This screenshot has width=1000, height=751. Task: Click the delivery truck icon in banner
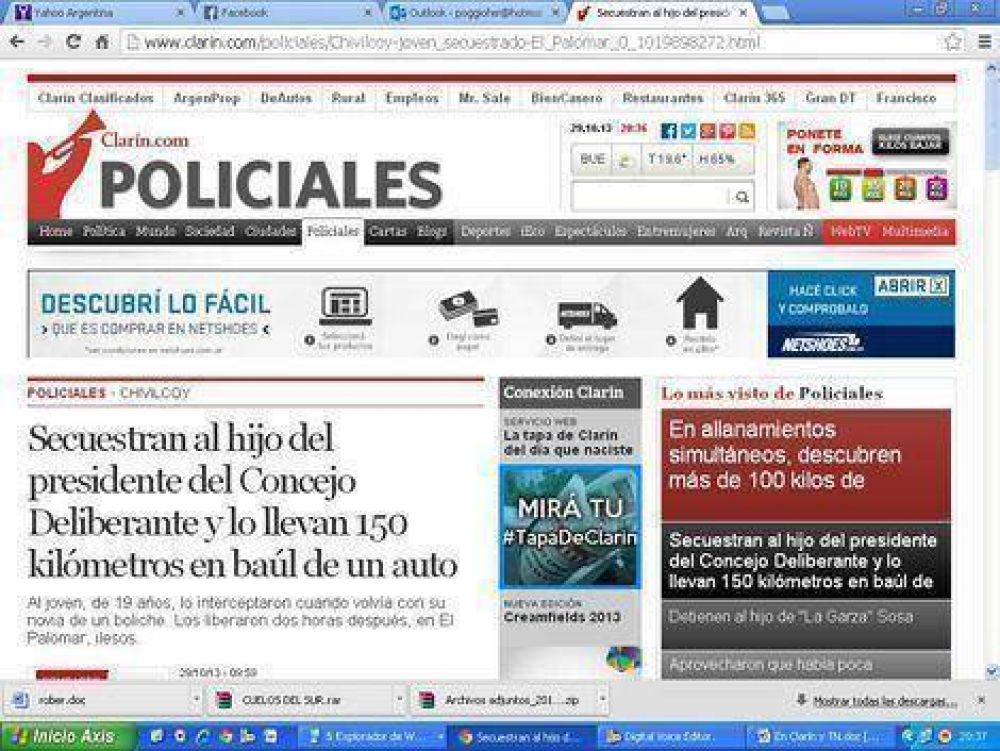[586, 315]
